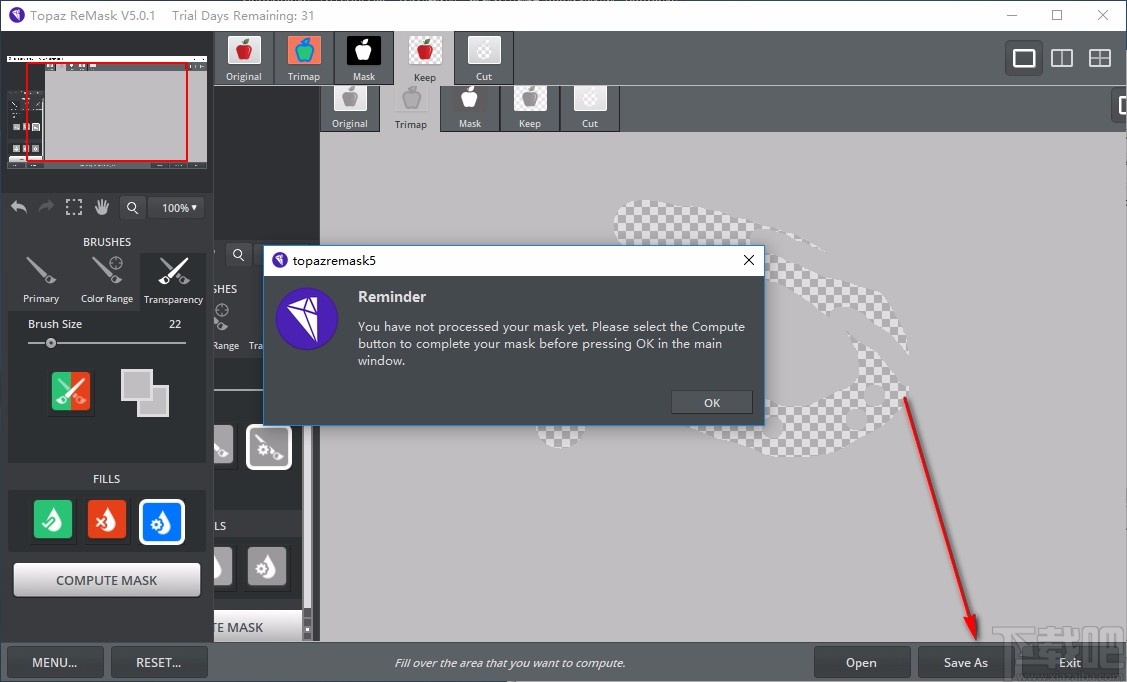Image resolution: width=1127 pixels, height=682 pixels.
Task: Confirm the Reminder dialog with OK
Action: 712,402
